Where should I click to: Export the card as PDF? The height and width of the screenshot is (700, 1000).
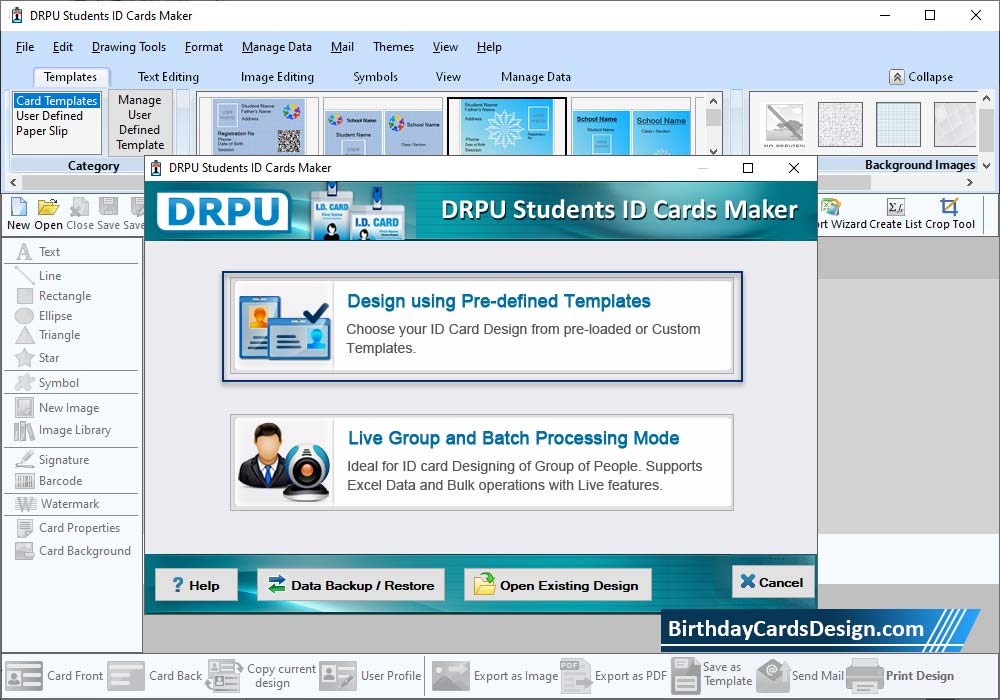coord(614,676)
